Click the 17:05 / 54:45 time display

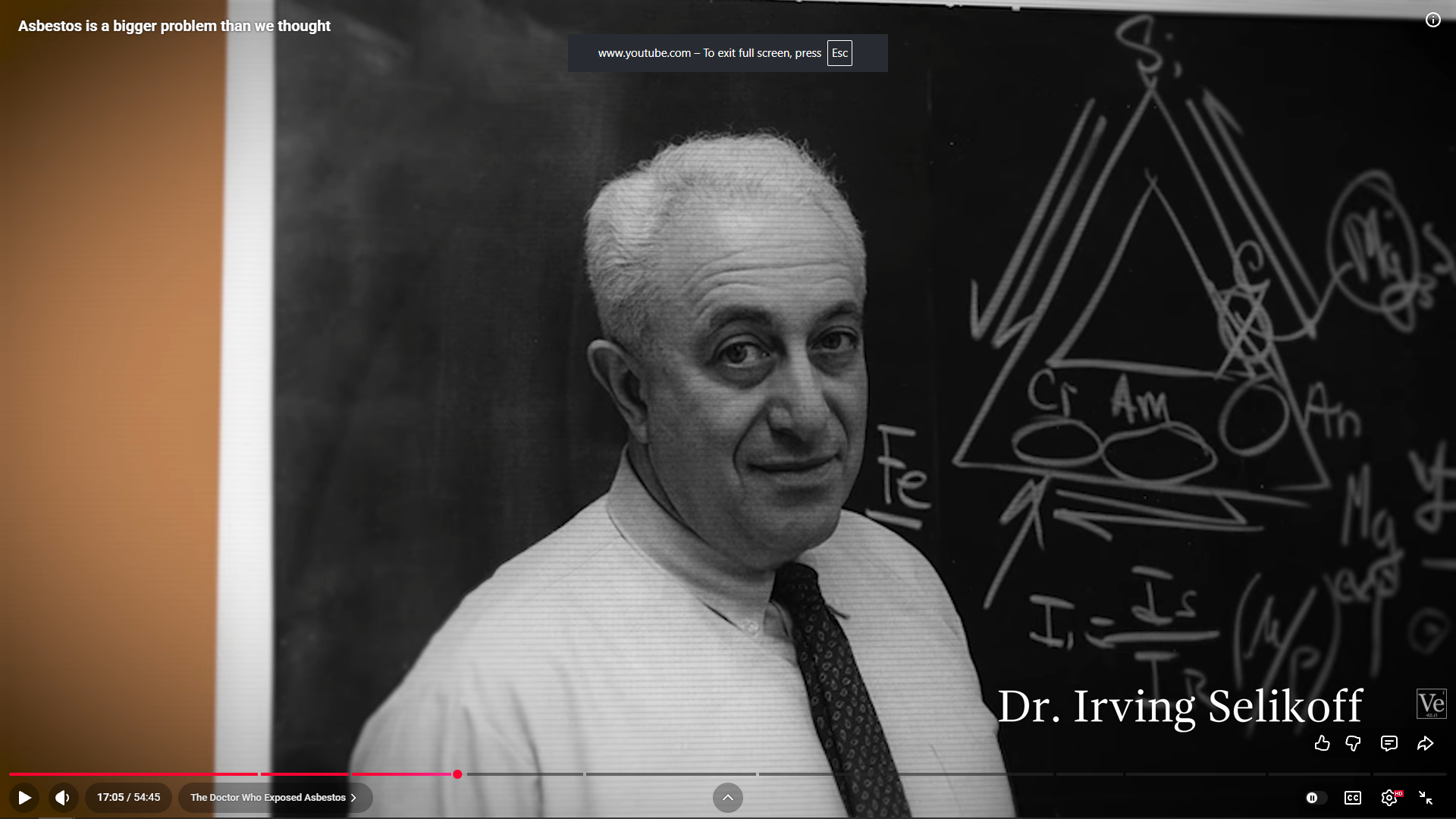pos(128,798)
